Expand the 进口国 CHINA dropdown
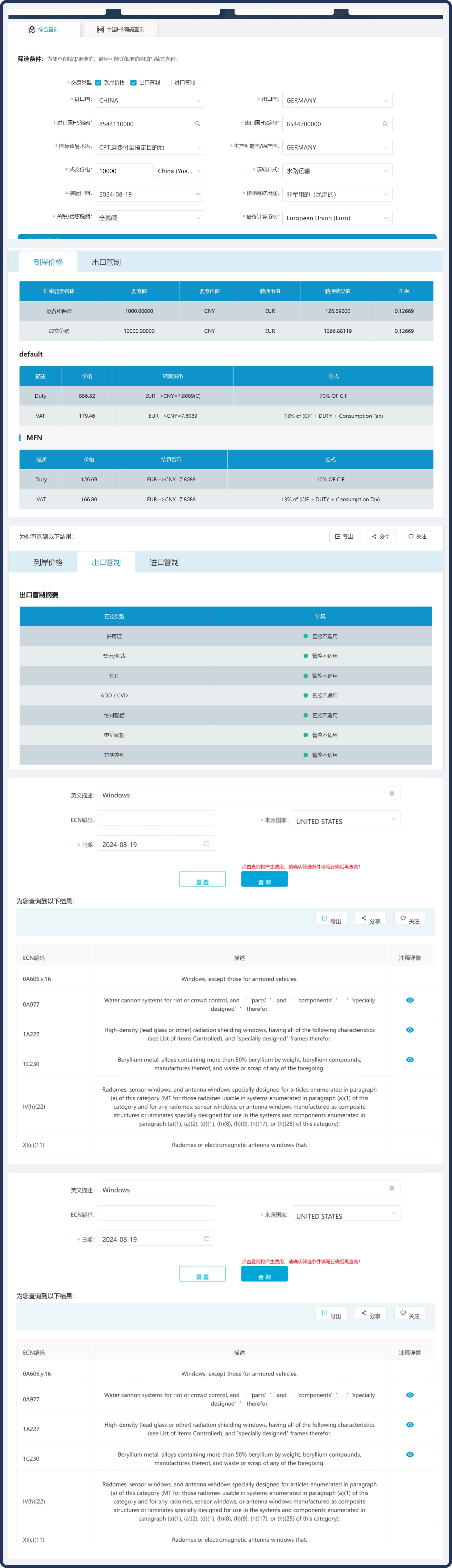This screenshot has width=452, height=1568. (150, 100)
